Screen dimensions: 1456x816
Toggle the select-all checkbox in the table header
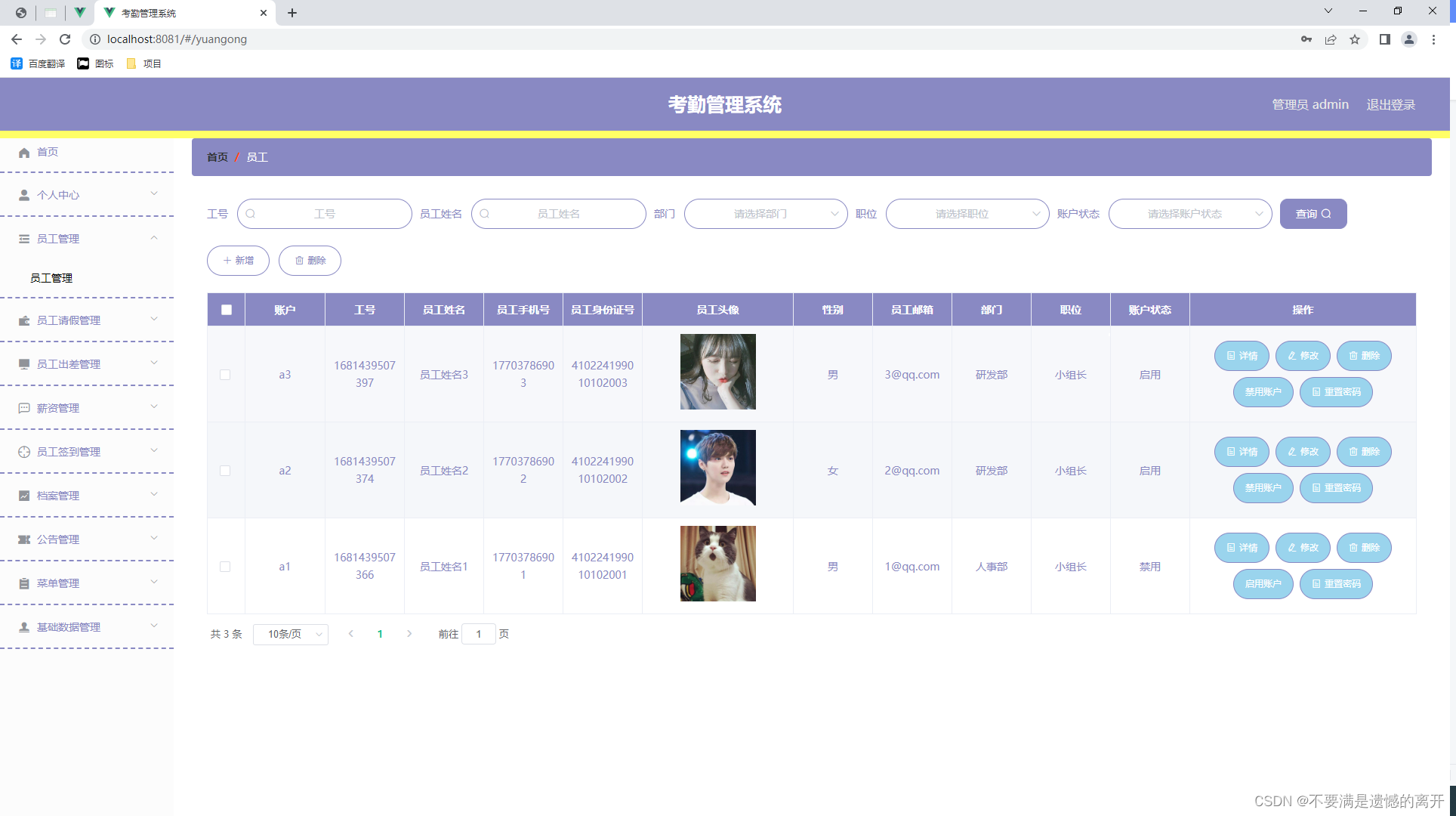227,310
